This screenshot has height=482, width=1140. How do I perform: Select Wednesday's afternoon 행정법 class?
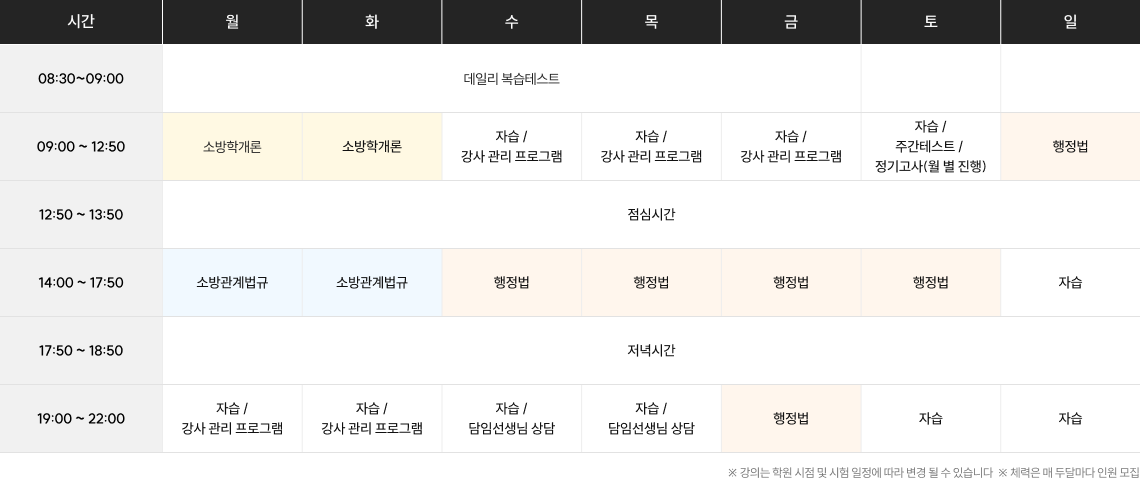click(511, 283)
